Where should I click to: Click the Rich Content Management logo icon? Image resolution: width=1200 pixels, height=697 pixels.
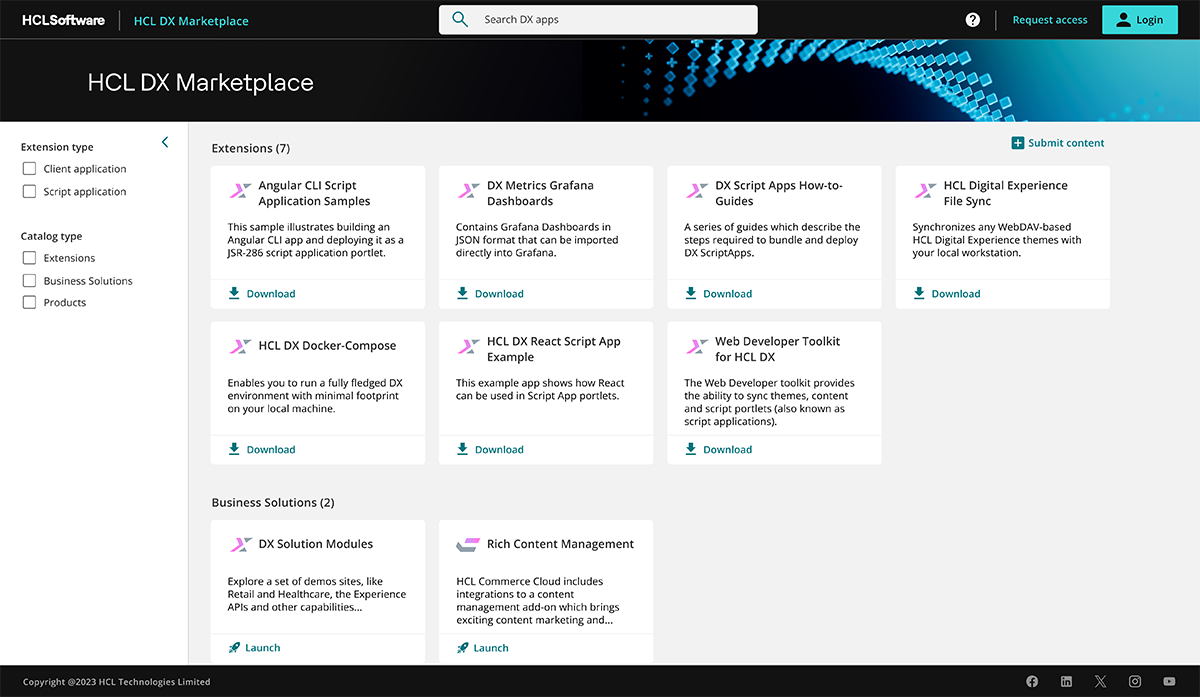point(468,545)
